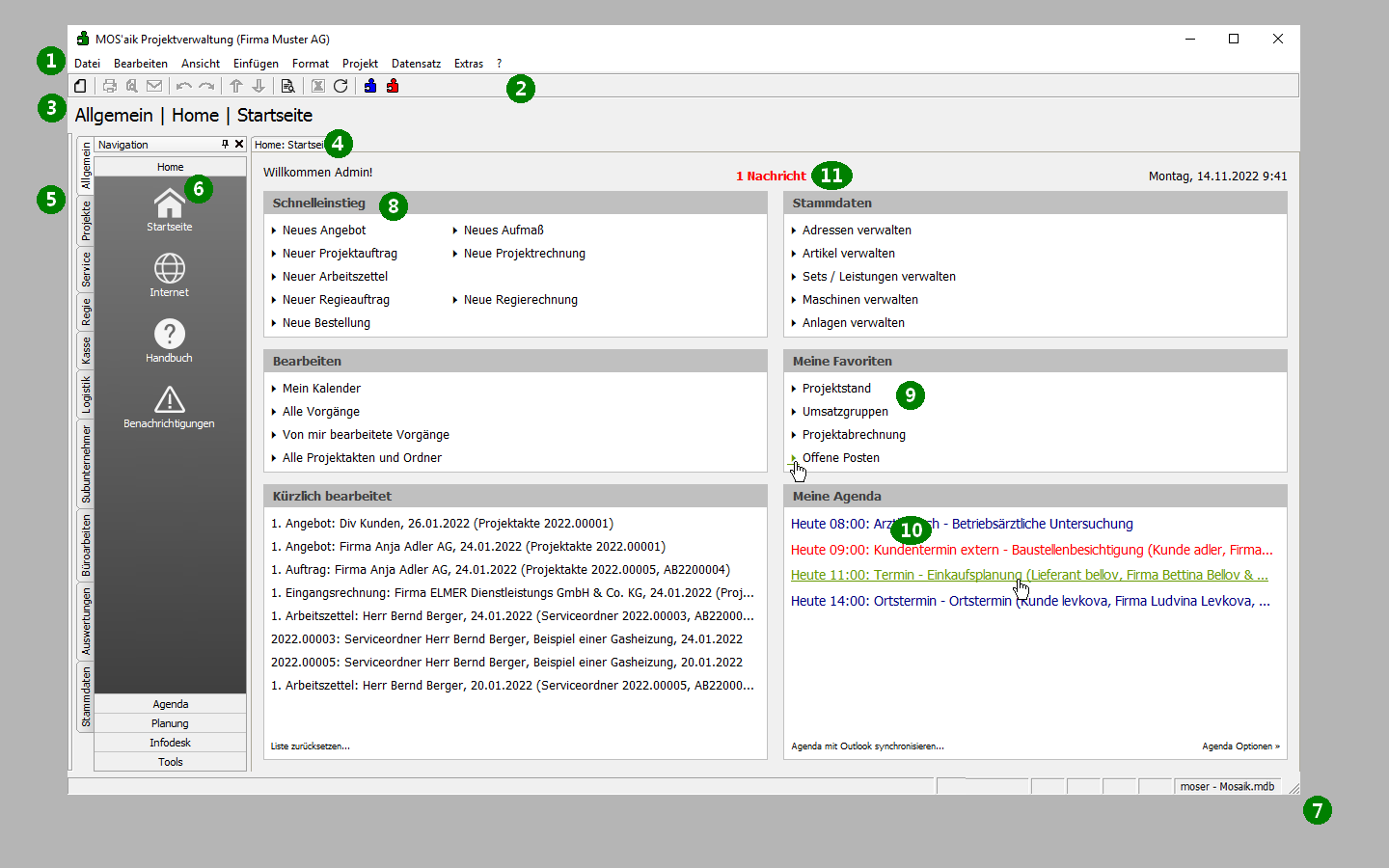Viewport: 1389px width, 868px height.
Task: Open the Startseite house icon
Action: click(x=169, y=204)
